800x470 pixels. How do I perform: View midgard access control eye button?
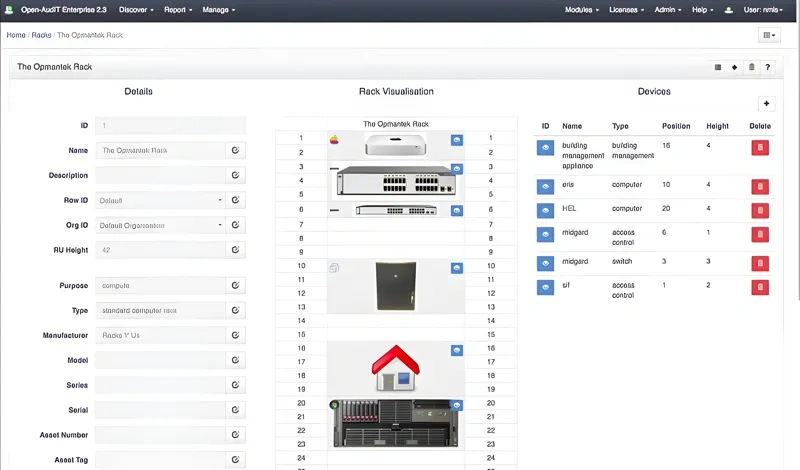(x=545, y=234)
